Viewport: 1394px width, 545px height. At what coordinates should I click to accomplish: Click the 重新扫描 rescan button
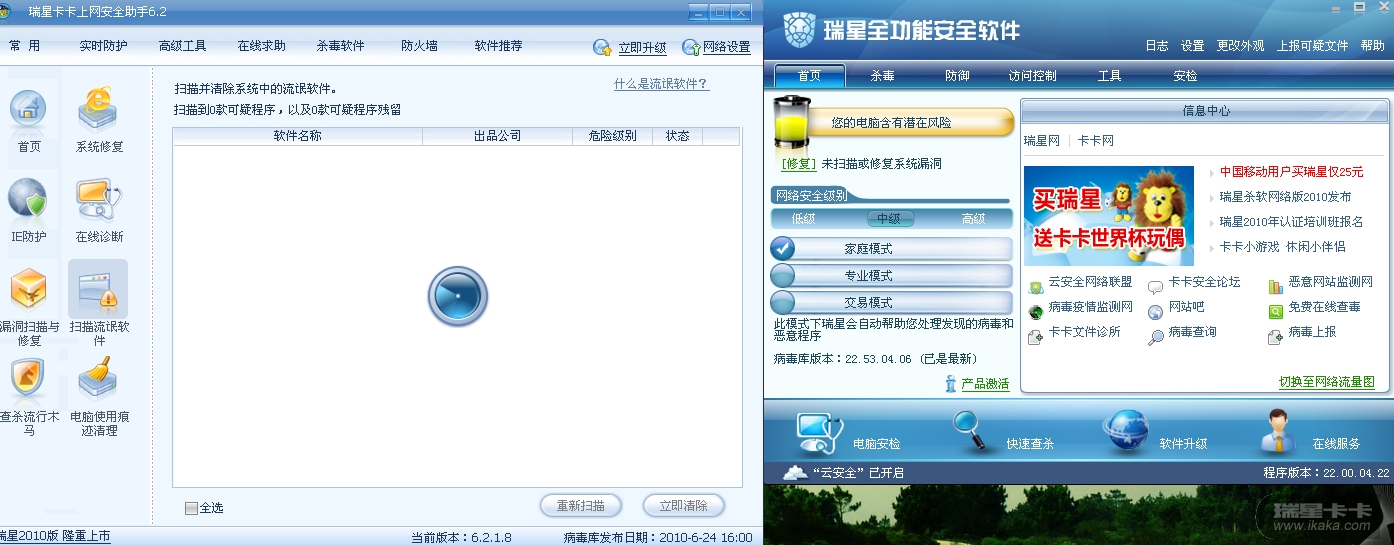click(x=581, y=505)
